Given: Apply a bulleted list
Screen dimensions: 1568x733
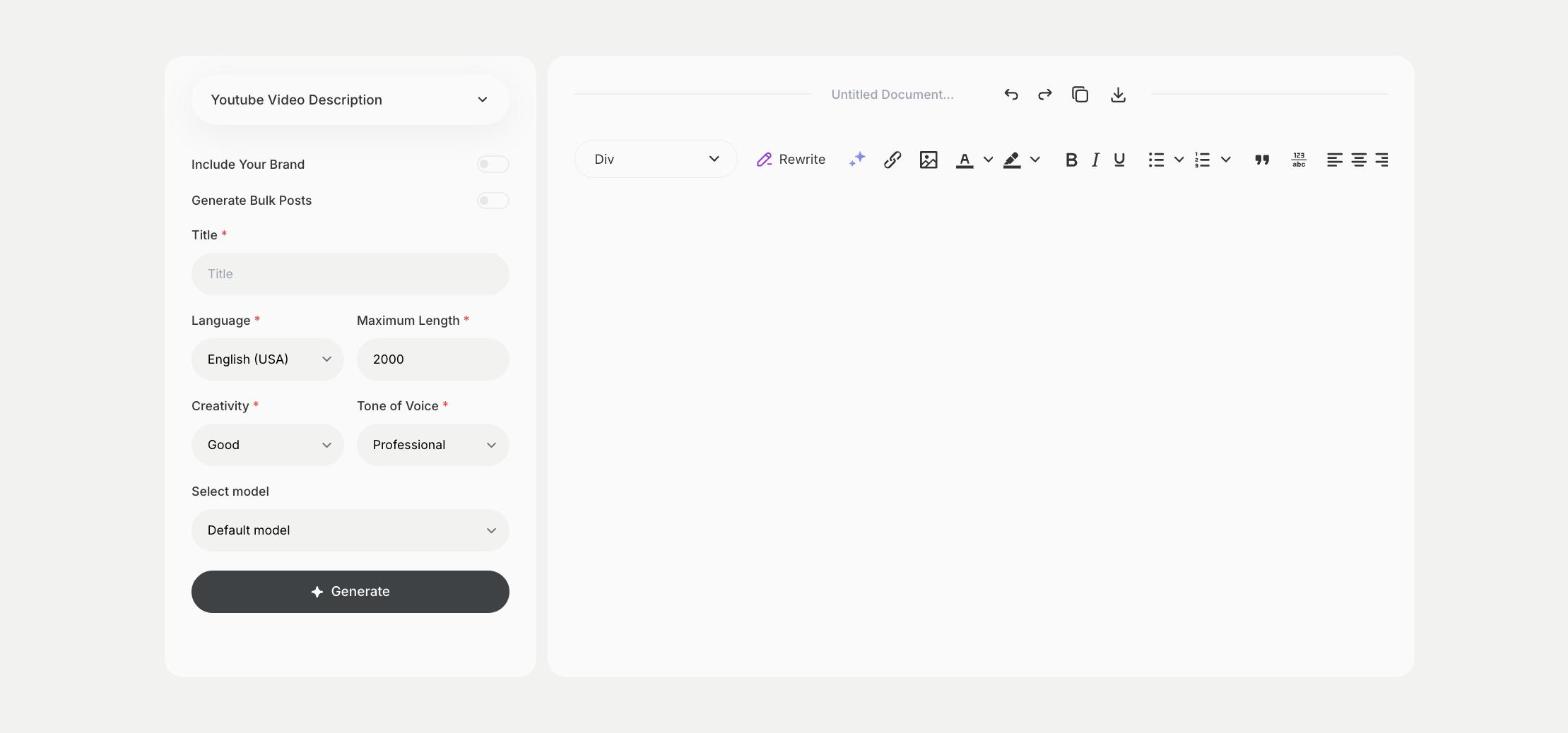Looking at the screenshot, I should [x=1156, y=160].
